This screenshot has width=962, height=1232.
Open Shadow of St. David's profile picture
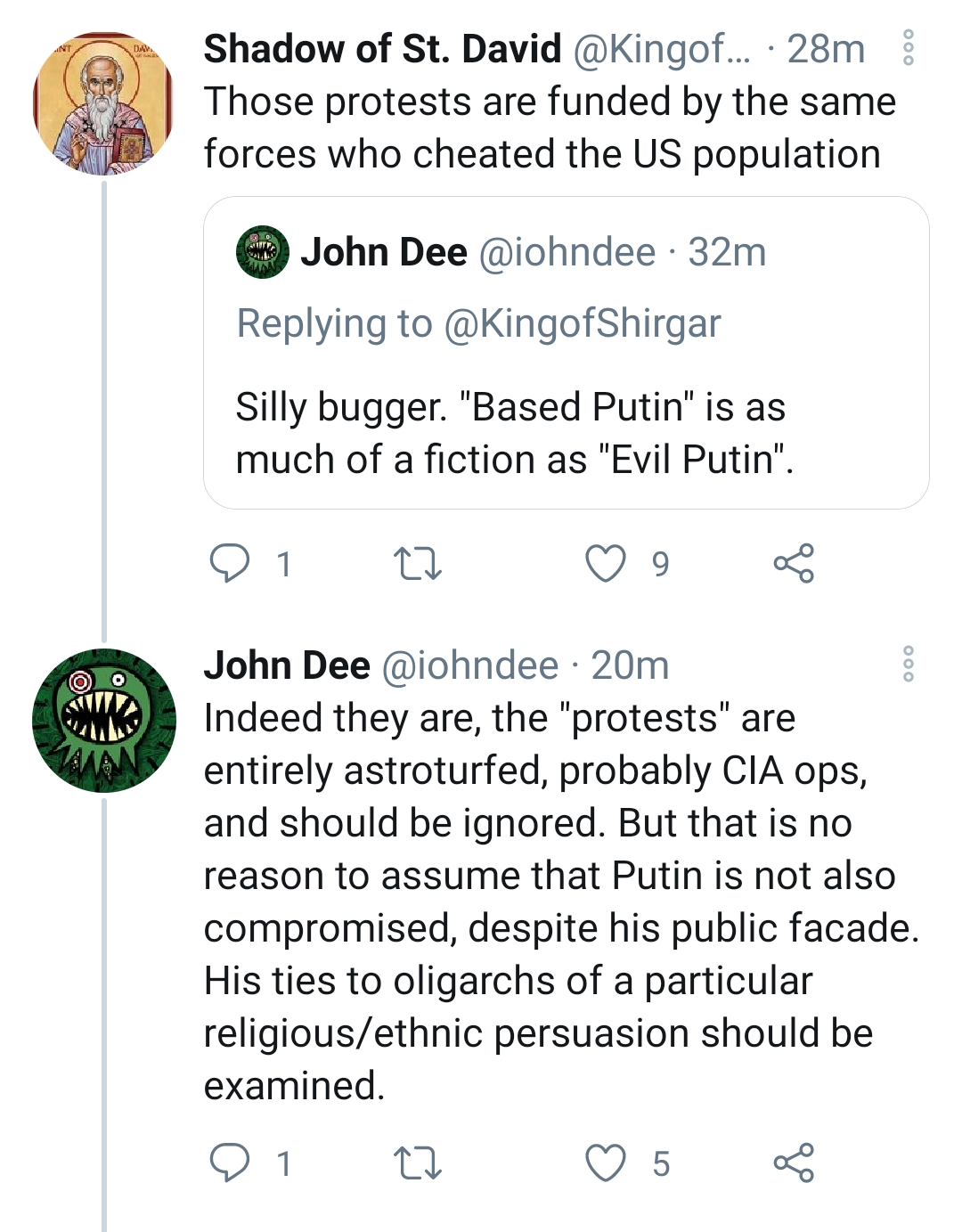[x=103, y=103]
